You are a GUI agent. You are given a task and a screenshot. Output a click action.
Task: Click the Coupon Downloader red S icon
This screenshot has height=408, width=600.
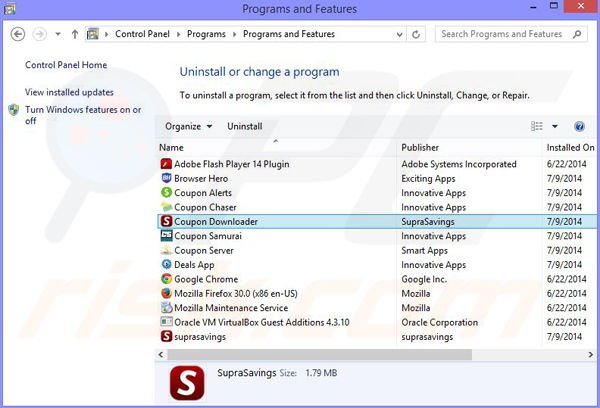(x=166, y=221)
